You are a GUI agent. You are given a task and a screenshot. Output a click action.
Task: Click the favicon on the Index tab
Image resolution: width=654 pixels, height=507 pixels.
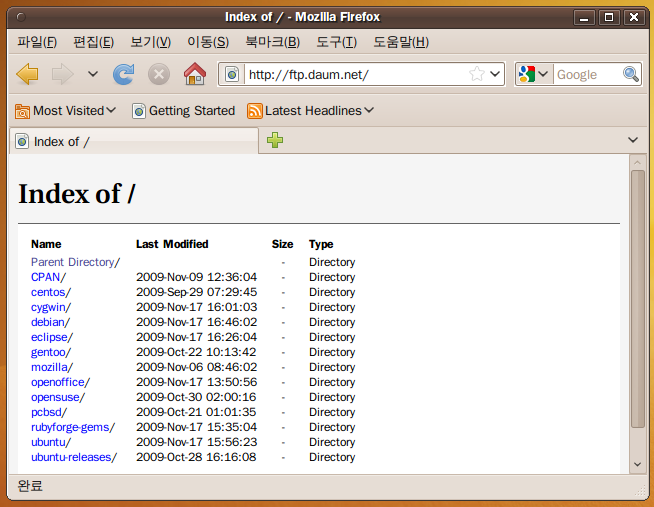point(22,142)
